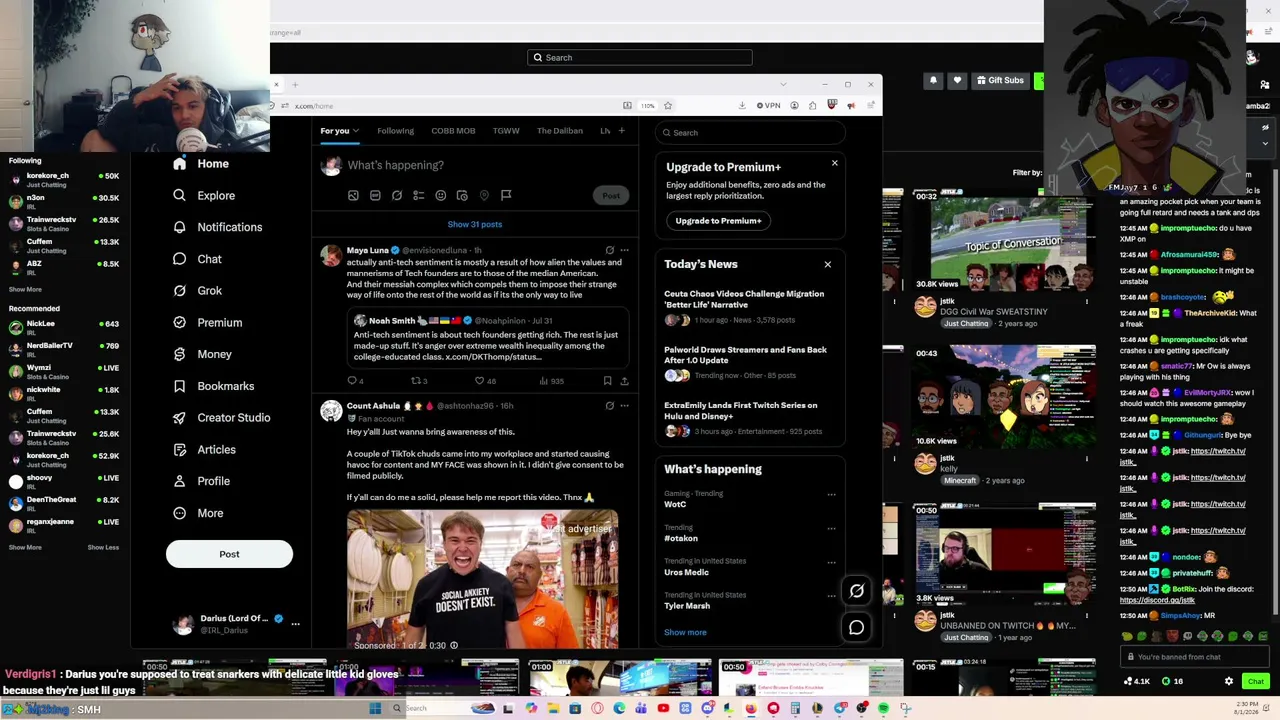The height and width of the screenshot is (720, 1280).
Task: Click Show more under What's happening
Action: tap(685, 632)
